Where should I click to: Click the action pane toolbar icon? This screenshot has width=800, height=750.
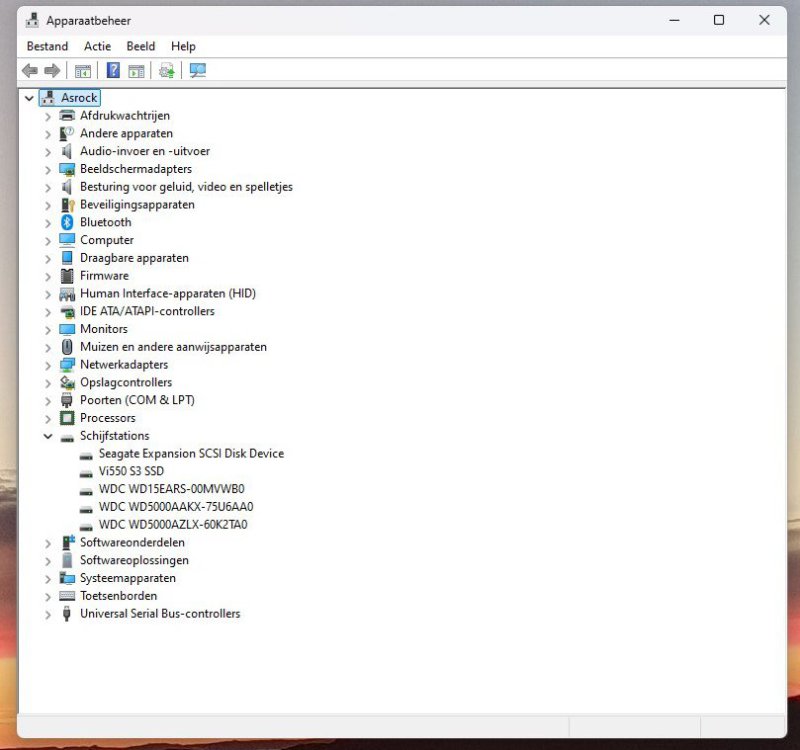136,71
